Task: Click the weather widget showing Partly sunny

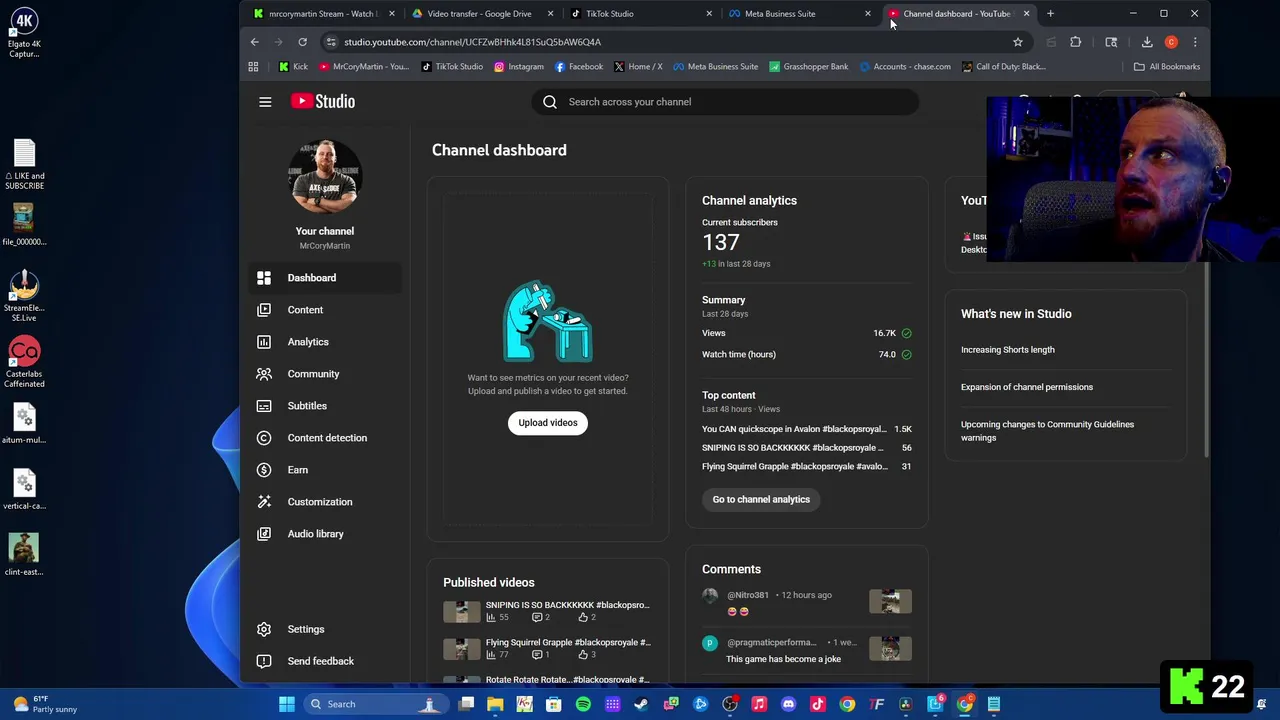Action: pyautogui.click(x=44, y=704)
